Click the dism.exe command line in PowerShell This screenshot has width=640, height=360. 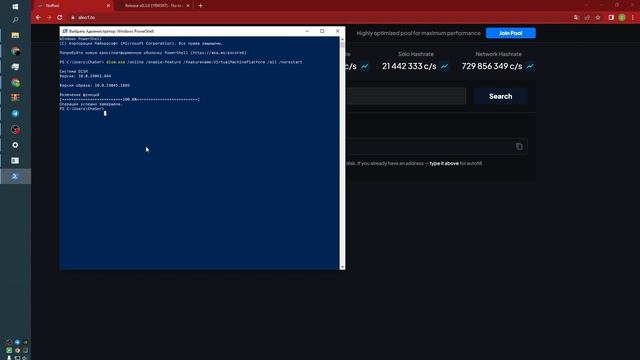[x=181, y=62]
